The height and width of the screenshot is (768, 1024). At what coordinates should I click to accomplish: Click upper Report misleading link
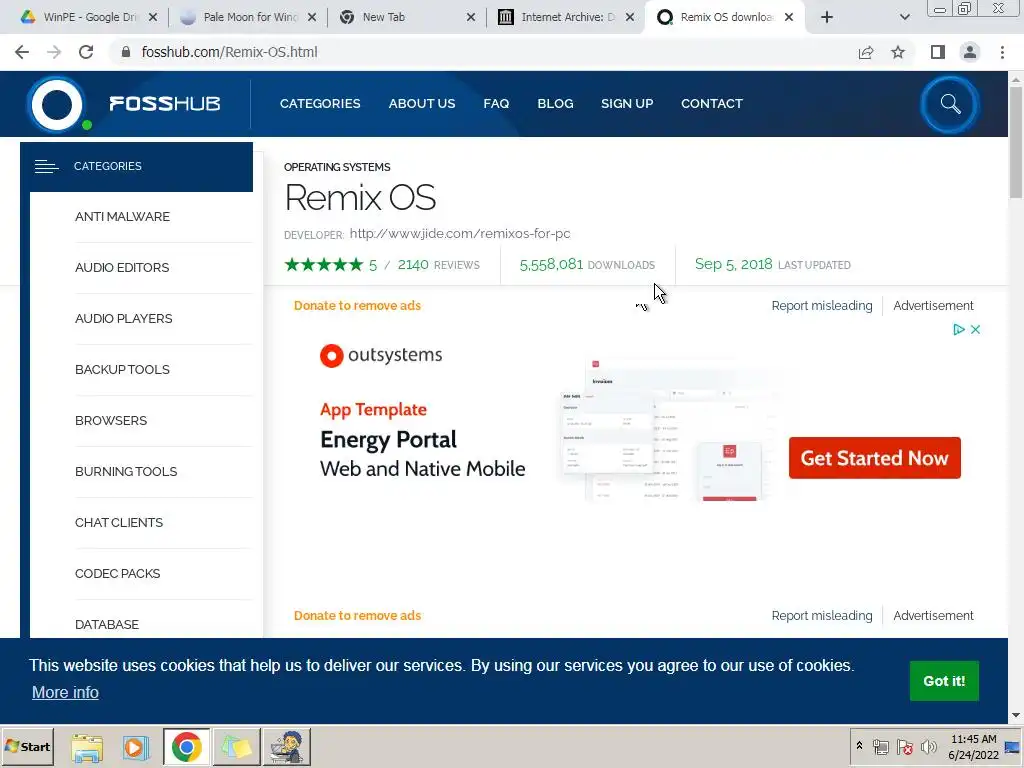tap(822, 306)
